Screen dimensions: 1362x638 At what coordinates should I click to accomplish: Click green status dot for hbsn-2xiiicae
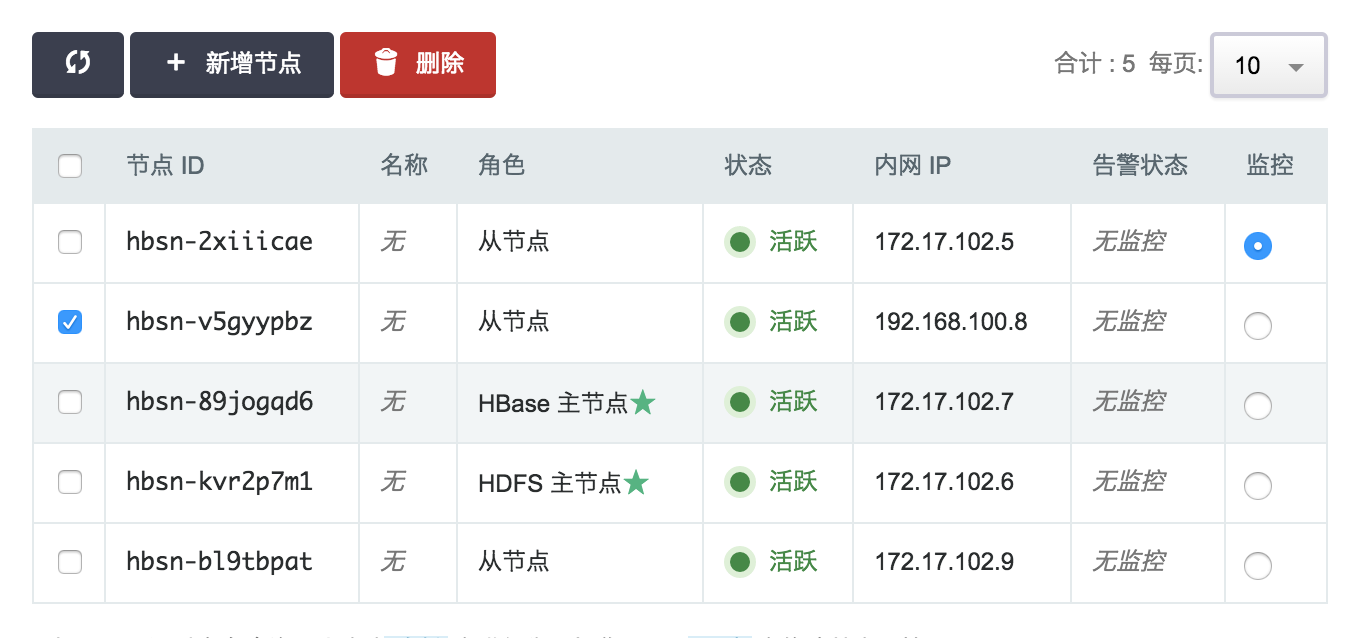coord(740,242)
